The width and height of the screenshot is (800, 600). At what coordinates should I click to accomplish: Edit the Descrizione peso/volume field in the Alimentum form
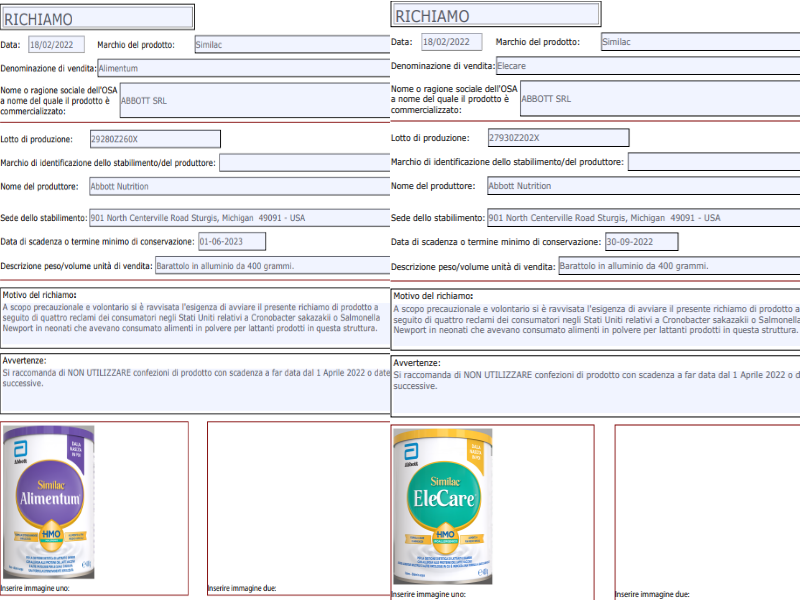[273, 266]
